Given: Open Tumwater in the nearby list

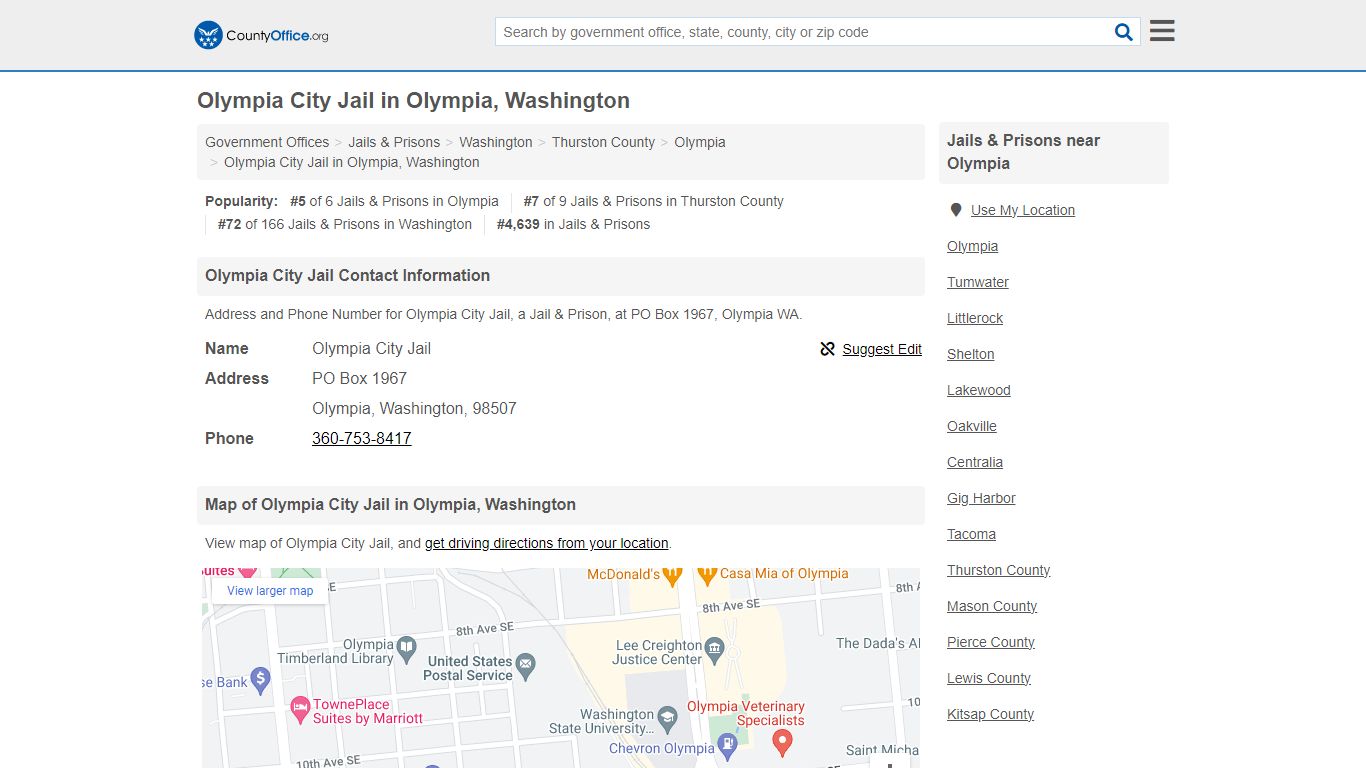Looking at the screenshot, I should pos(978,282).
